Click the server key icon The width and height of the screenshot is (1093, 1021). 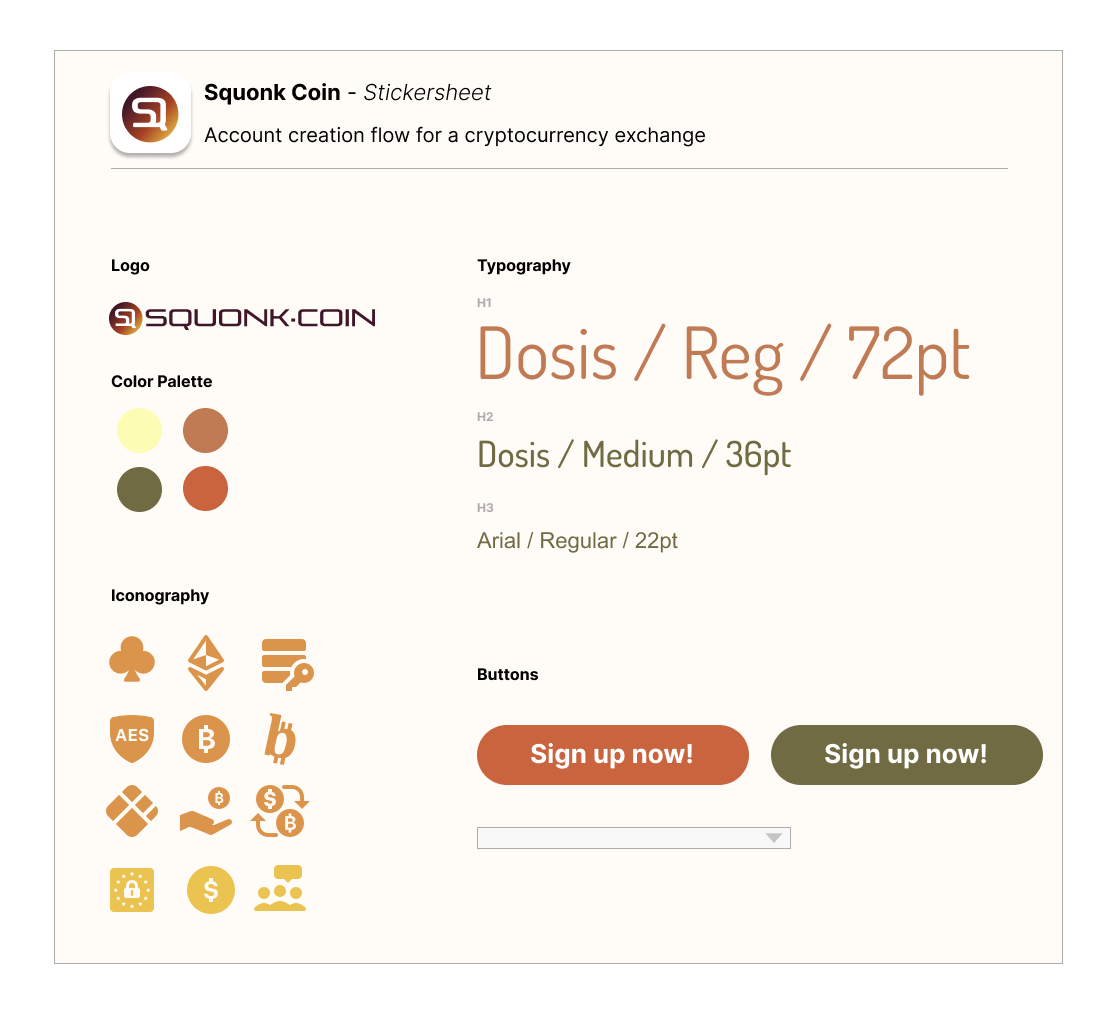point(287,664)
